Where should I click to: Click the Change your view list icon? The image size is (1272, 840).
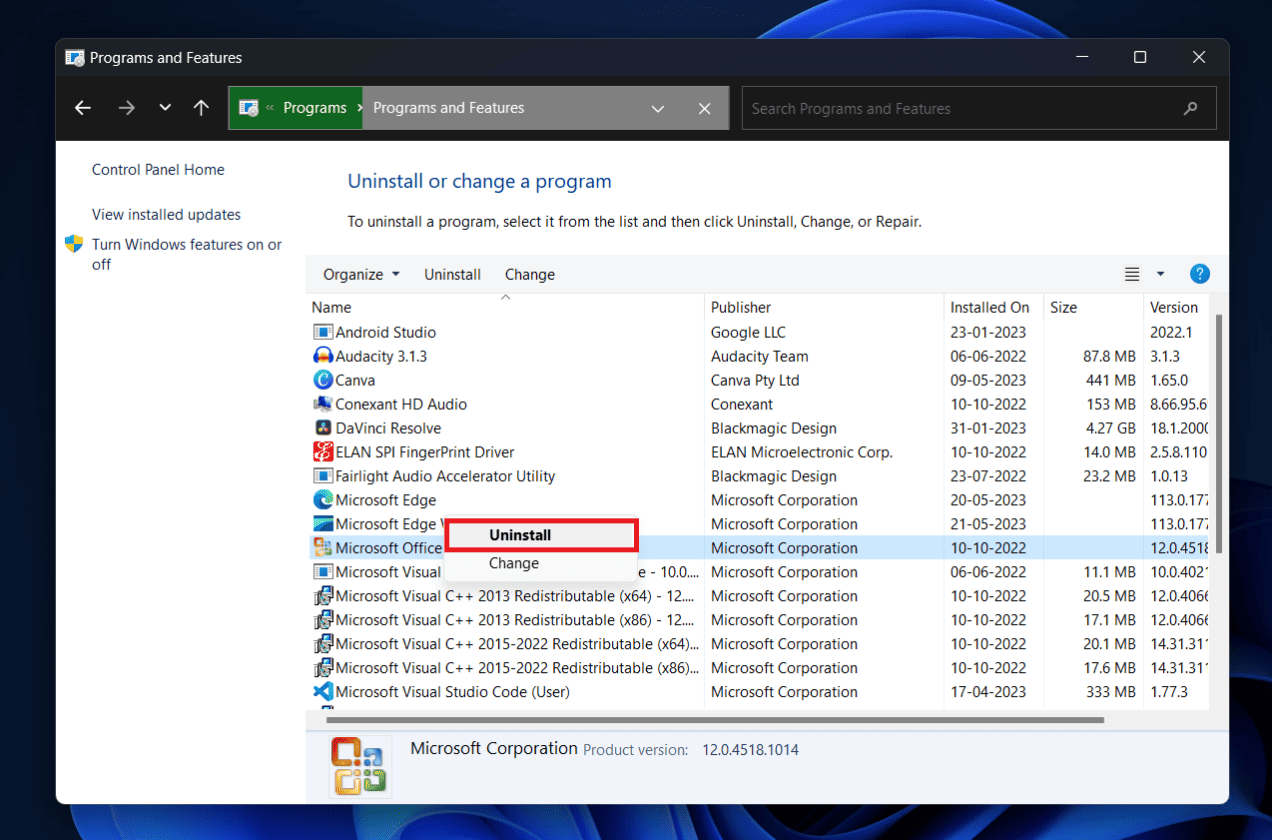pos(1131,273)
